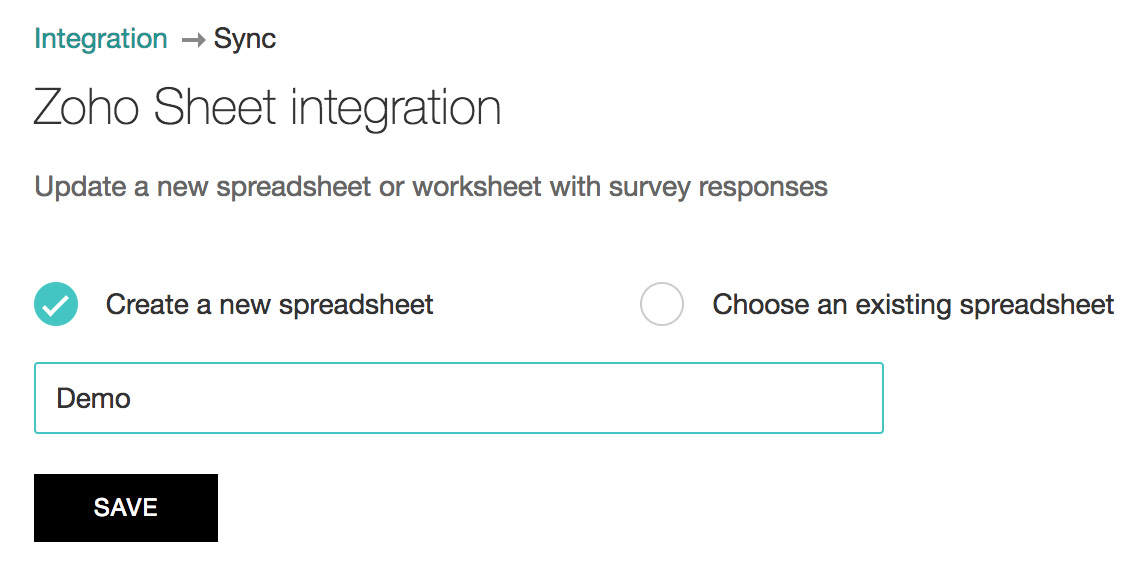Screen dimensions: 1140x574
Task: Click the 'Choose an existing spreadsheet' label
Action: tap(913, 304)
